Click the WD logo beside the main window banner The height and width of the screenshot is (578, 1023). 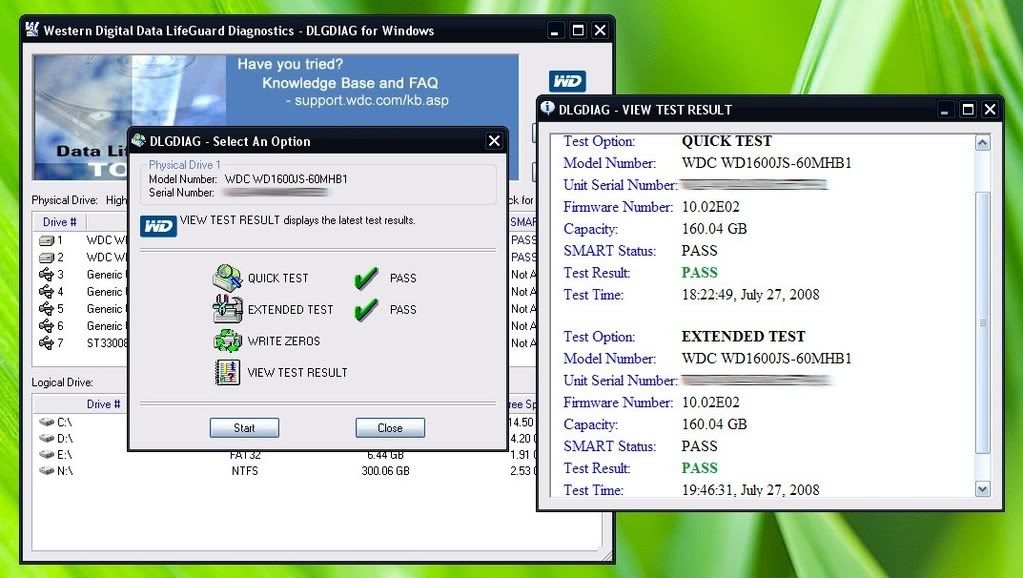point(567,81)
